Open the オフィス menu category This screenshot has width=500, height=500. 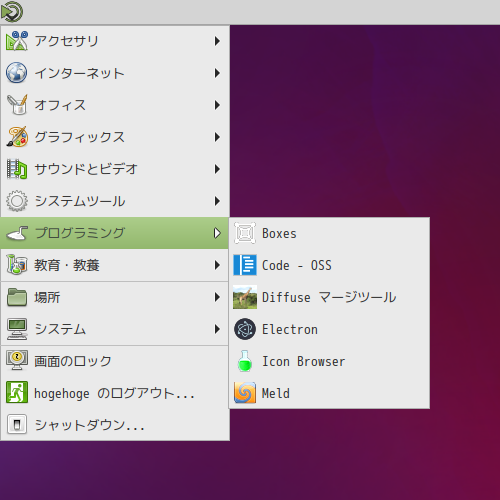point(115,105)
